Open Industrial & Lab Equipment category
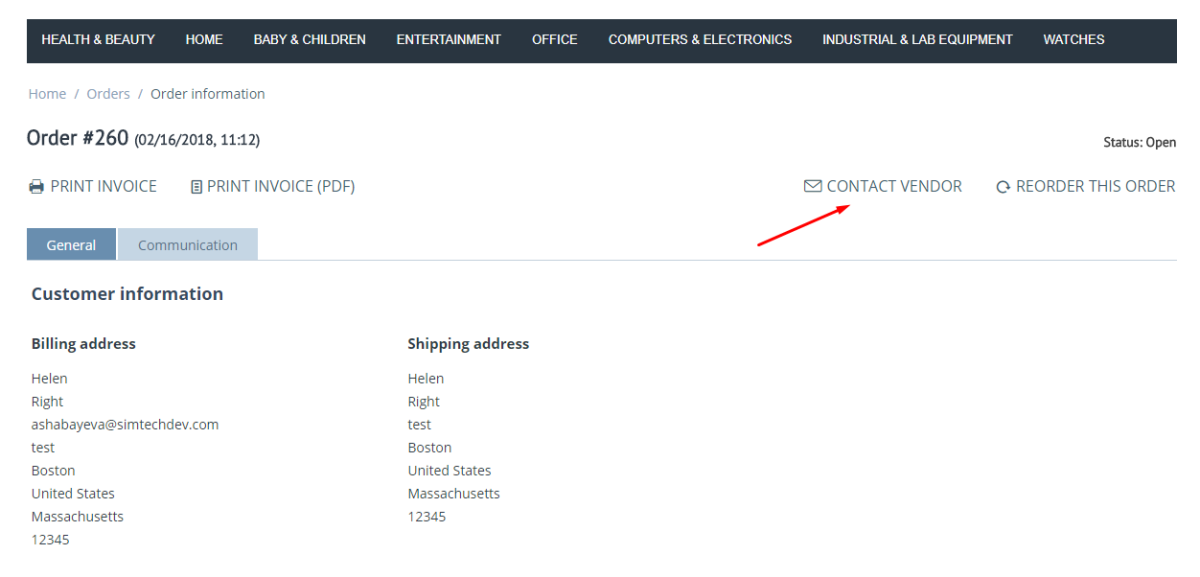The image size is (1200, 577). coord(917,40)
